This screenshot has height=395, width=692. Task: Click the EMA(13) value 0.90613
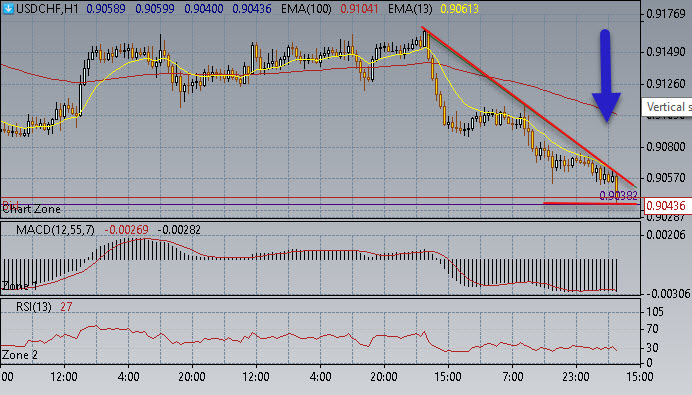point(459,9)
